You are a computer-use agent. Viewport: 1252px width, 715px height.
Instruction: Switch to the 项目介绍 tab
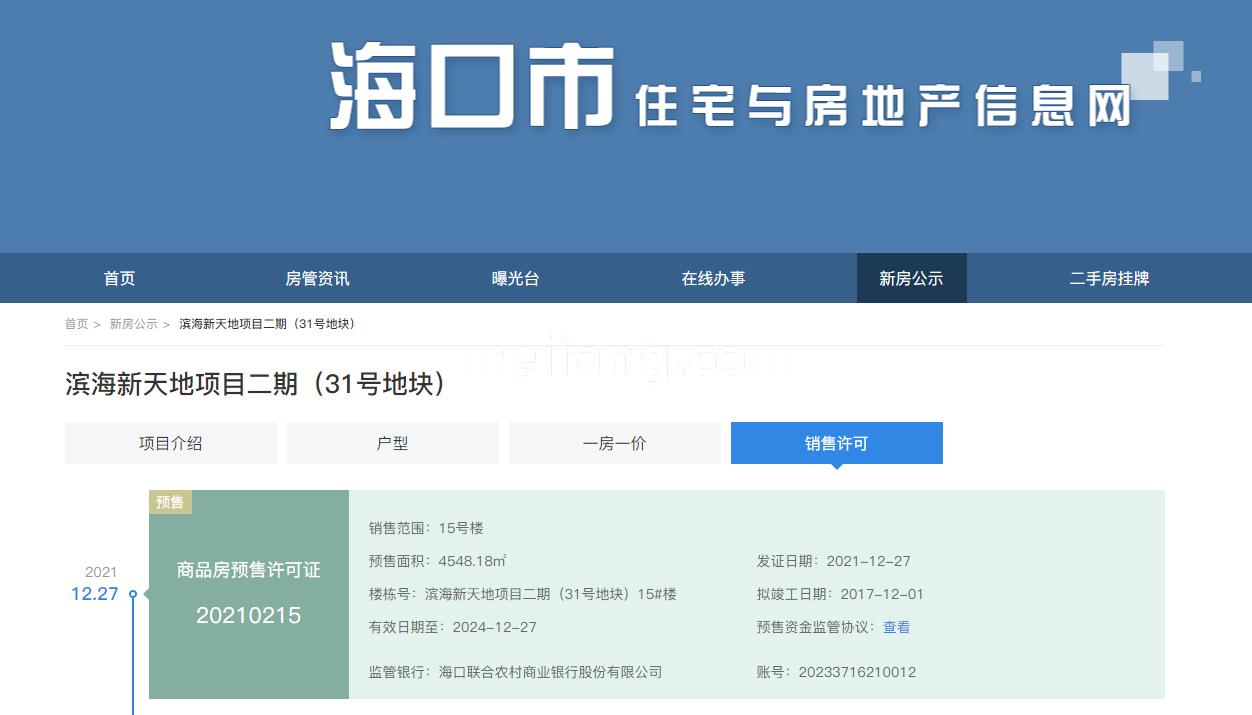coord(171,443)
